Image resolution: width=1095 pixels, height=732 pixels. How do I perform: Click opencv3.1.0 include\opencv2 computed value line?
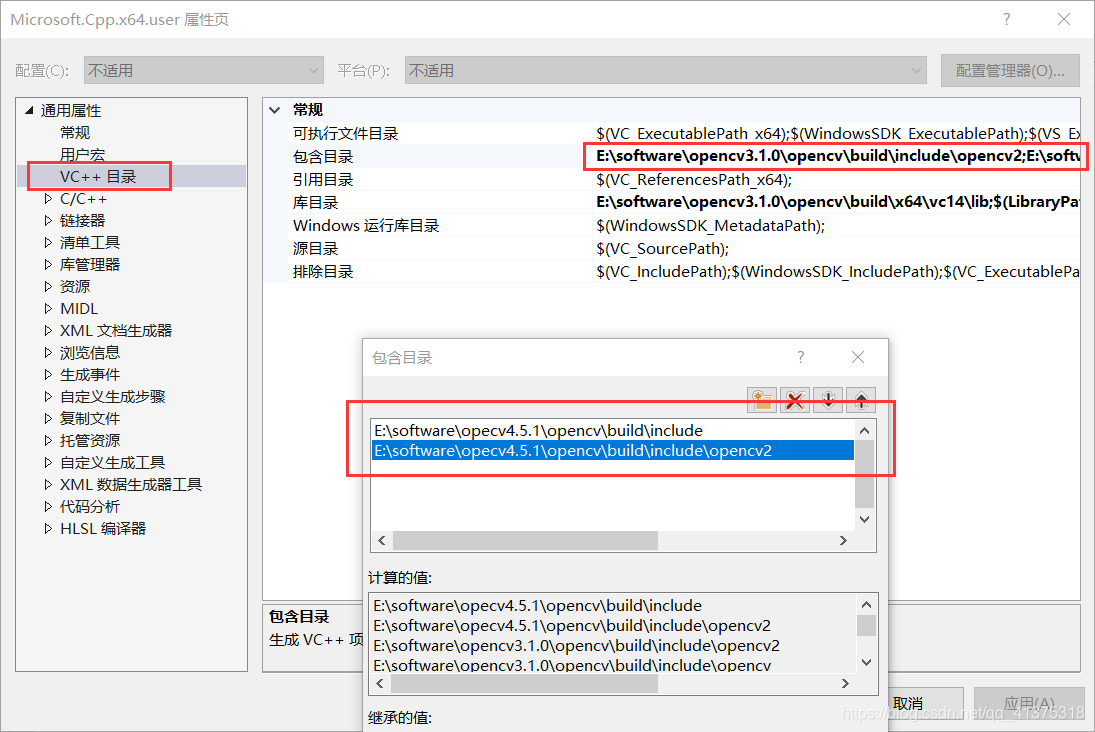pyautogui.click(x=576, y=645)
